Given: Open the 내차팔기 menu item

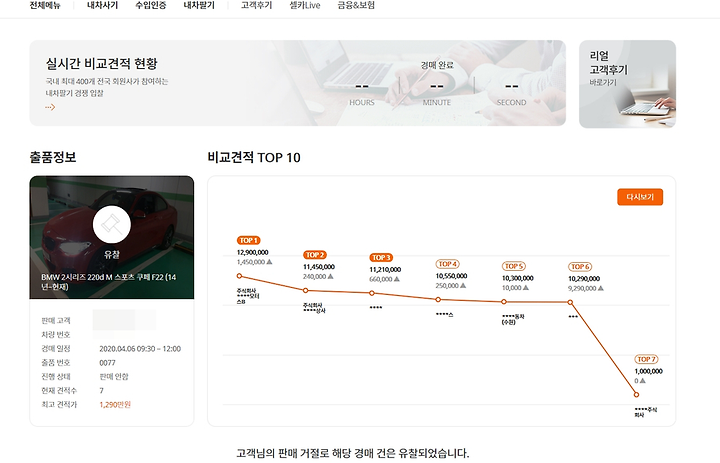Looking at the screenshot, I should click(199, 6).
